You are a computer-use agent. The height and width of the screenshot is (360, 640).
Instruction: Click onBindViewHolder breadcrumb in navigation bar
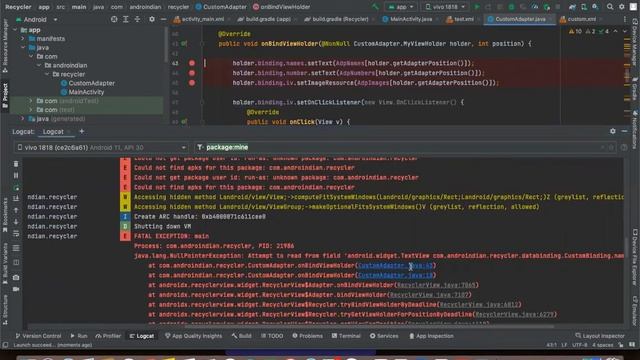click(281, 7)
